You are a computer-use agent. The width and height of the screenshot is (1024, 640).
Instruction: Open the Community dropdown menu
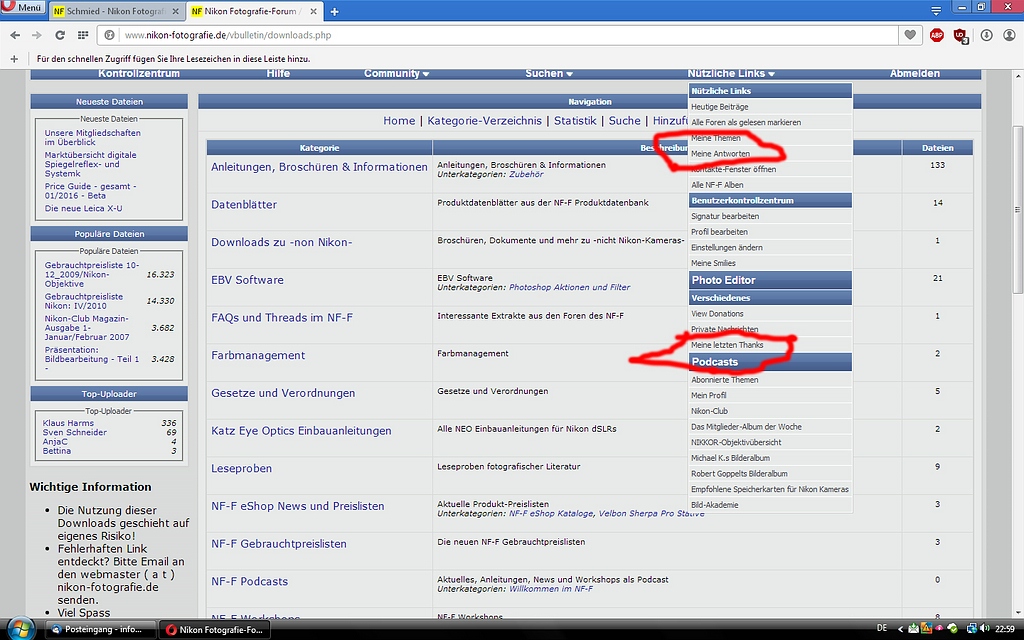click(x=396, y=73)
